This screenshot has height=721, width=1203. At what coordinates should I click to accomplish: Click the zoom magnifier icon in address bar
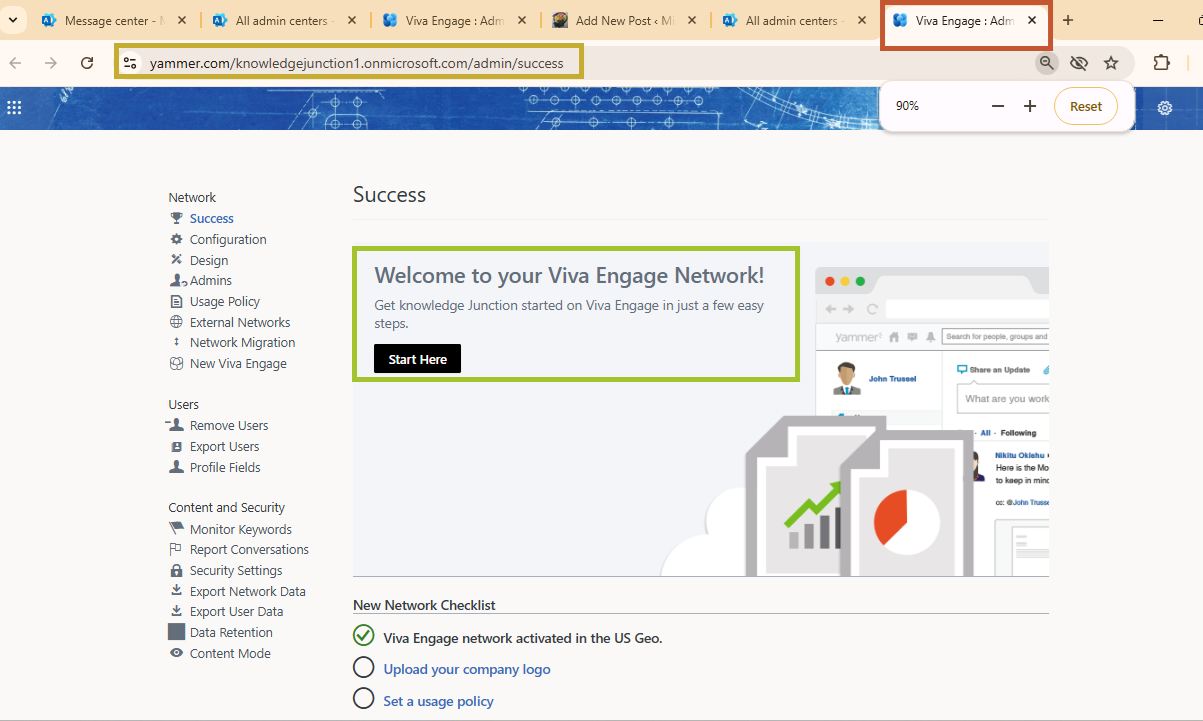click(1046, 63)
